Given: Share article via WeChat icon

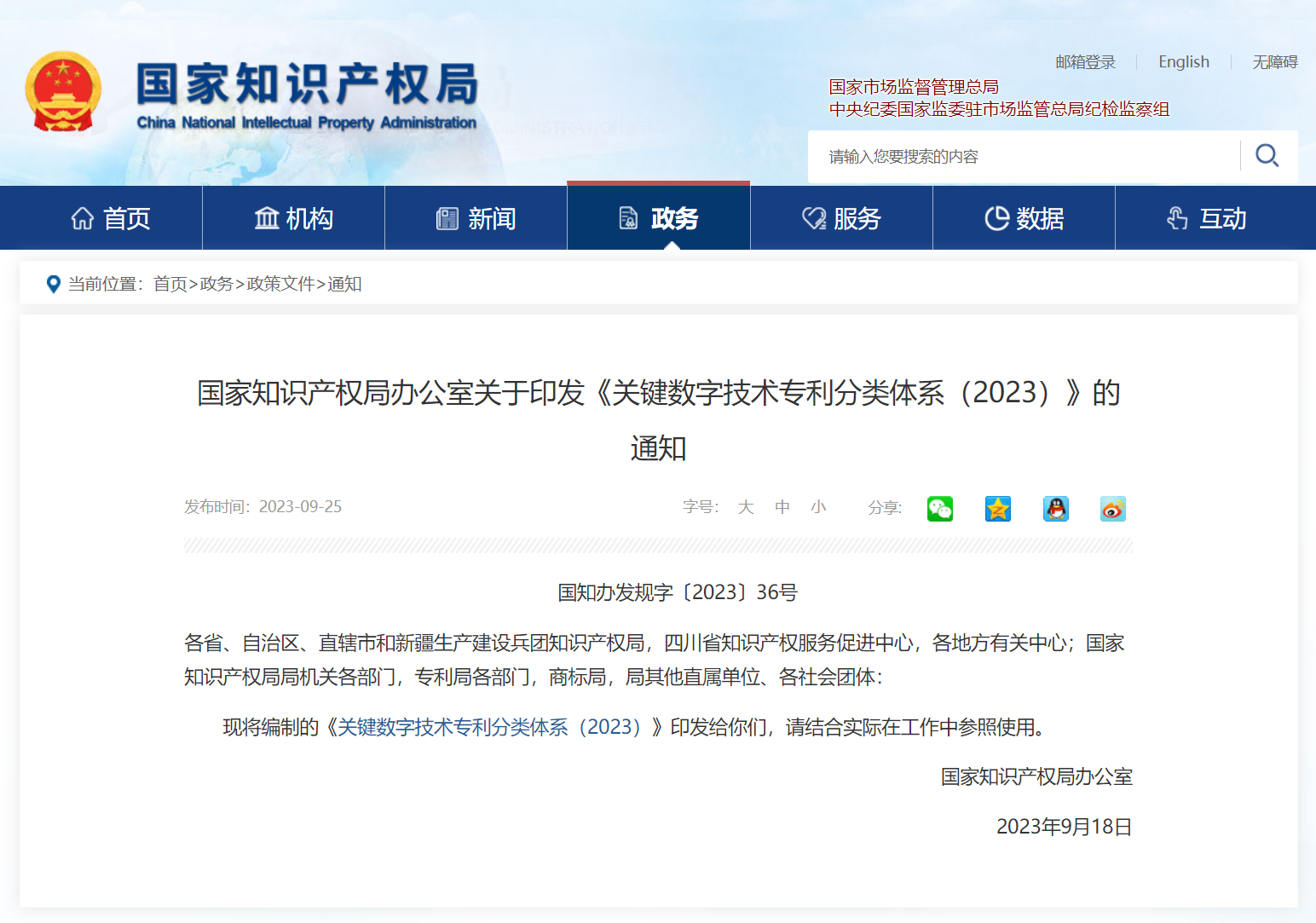Looking at the screenshot, I should [x=940, y=509].
